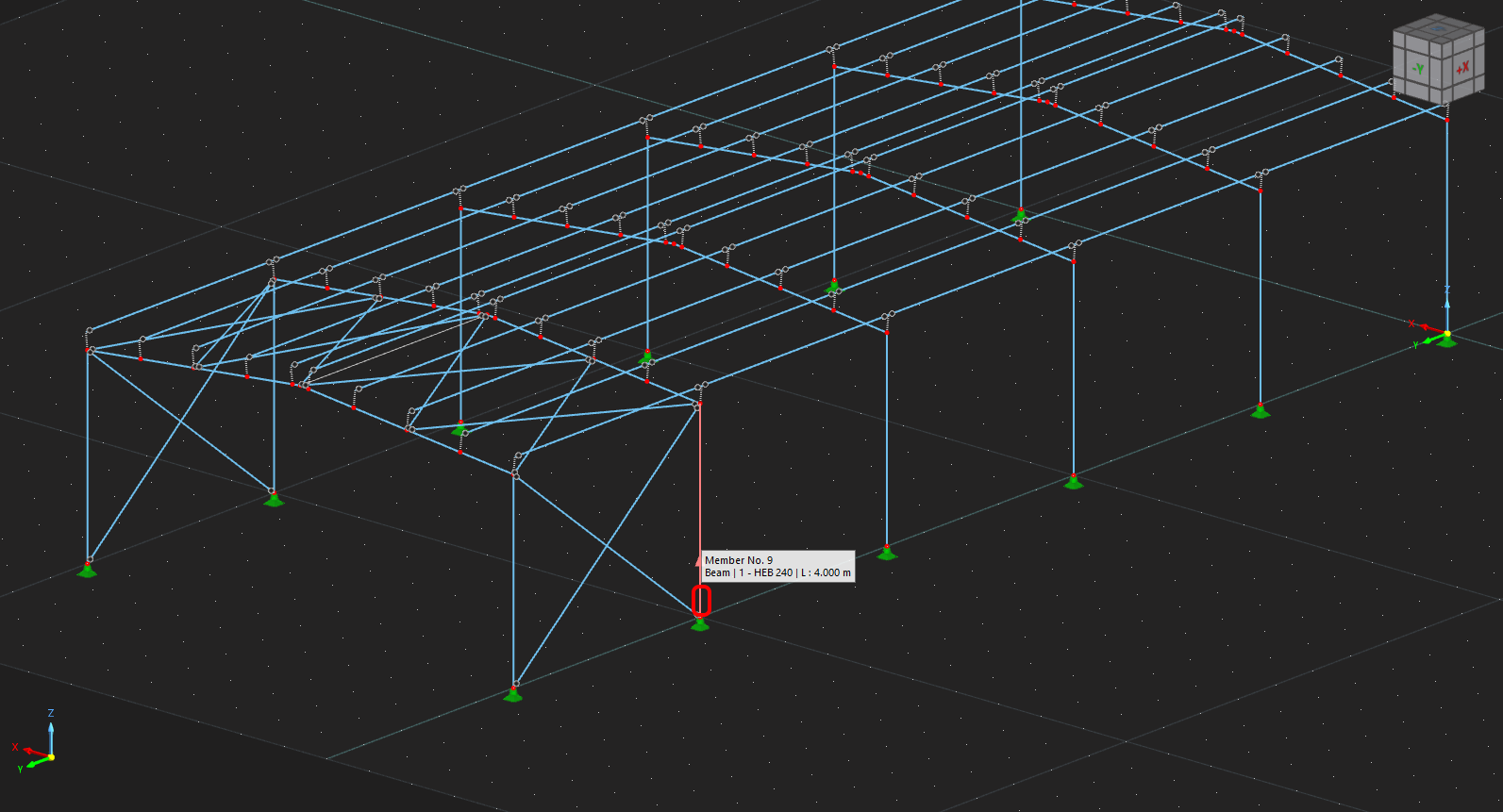Click the green Y axis arrow in the bottom-left gizmo

(x=36, y=762)
